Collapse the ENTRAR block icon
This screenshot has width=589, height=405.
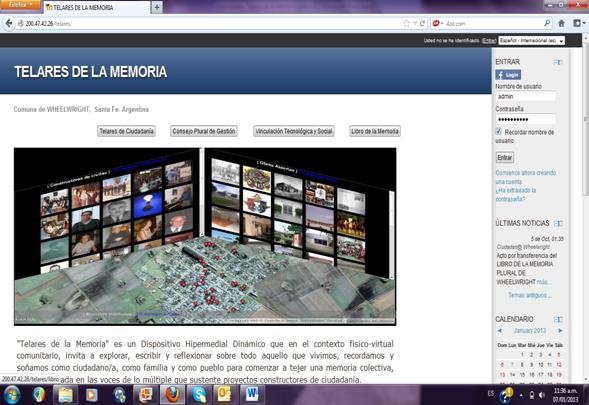(x=558, y=62)
